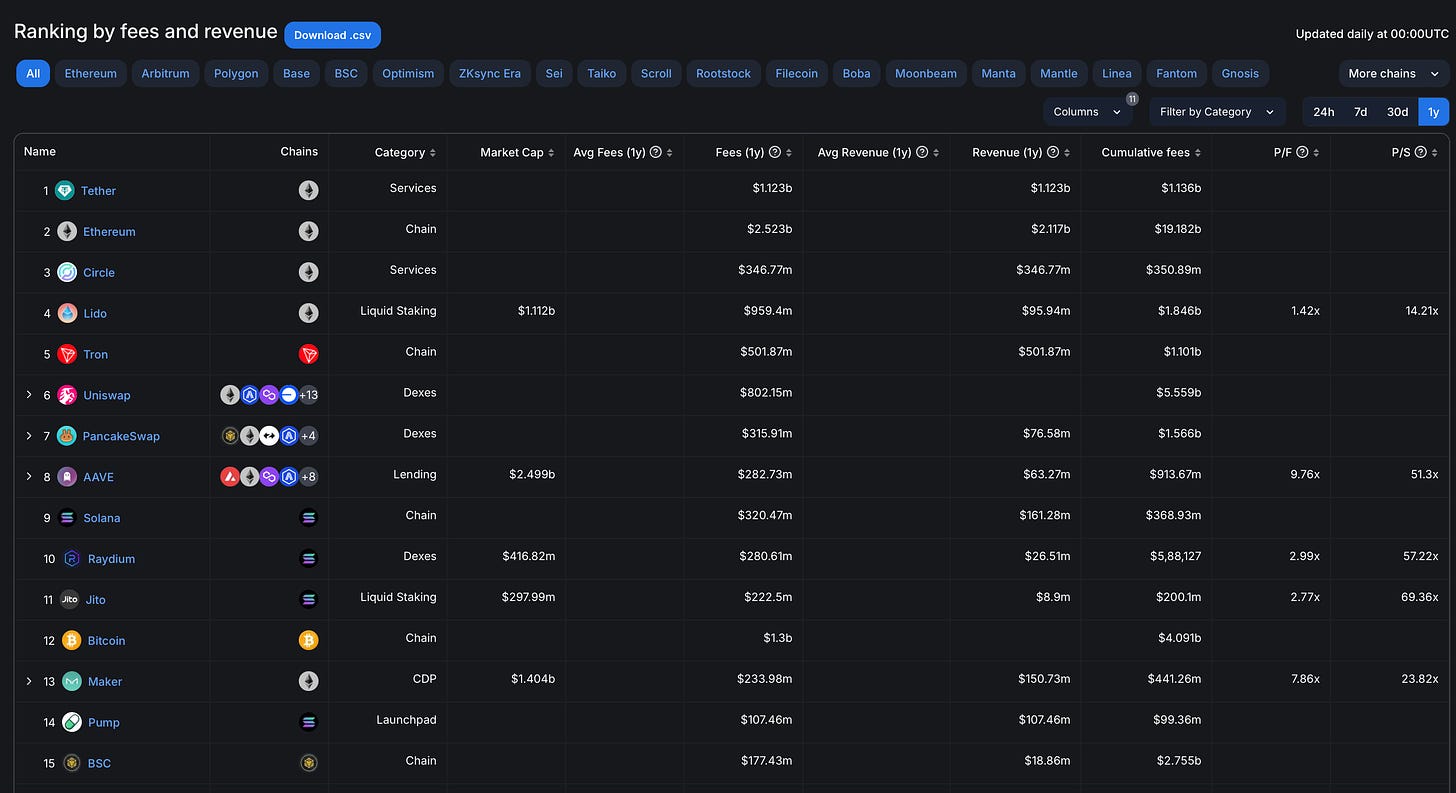Click the Tether logo icon
The height and width of the screenshot is (793, 1456).
pyautogui.click(x=65, y=191)
